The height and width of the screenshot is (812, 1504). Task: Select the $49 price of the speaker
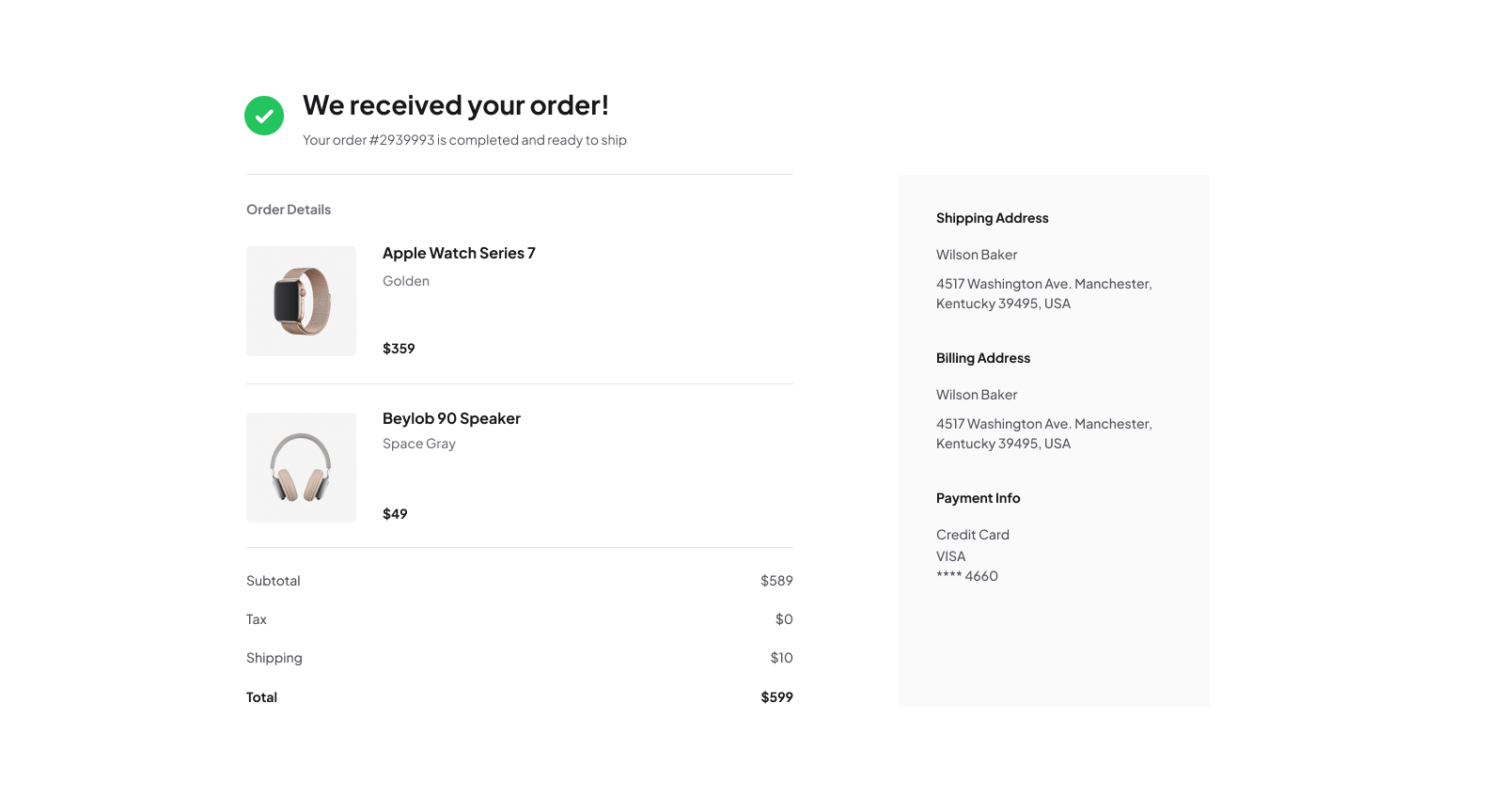click(394, 513)
